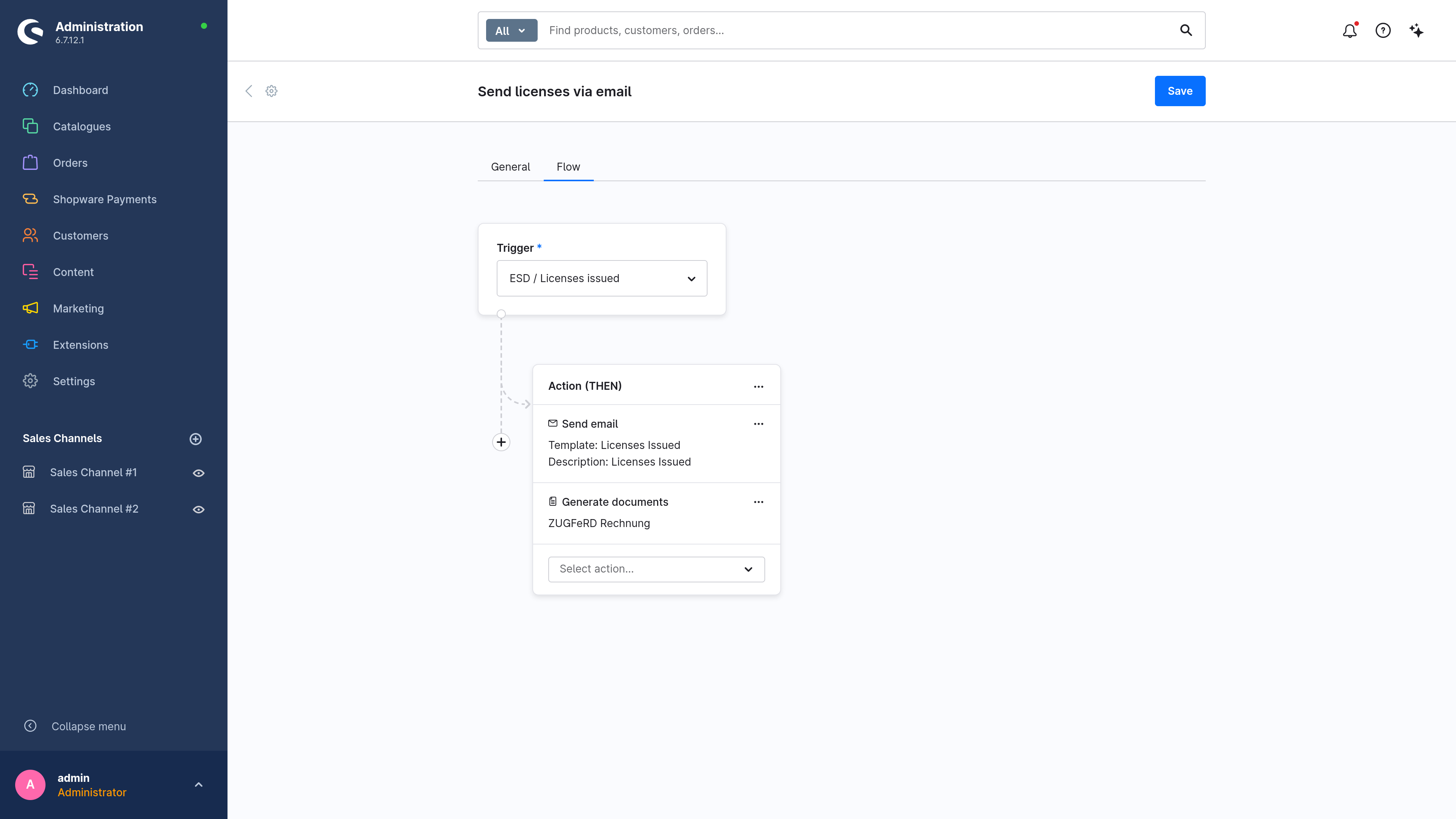Click the 'Send licenses via email' title
The width and height of the screenshot is (1456, 819).
click(x=554, y=91)
